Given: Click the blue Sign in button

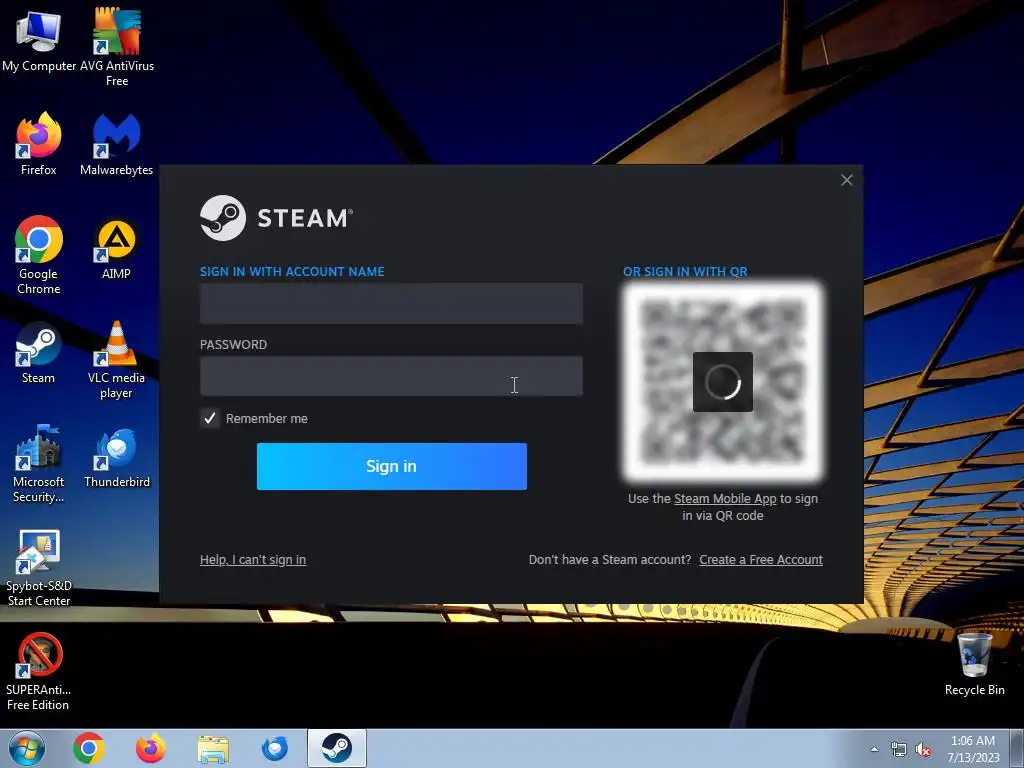Looking at the screenshot, I should (x=392, y=466).
